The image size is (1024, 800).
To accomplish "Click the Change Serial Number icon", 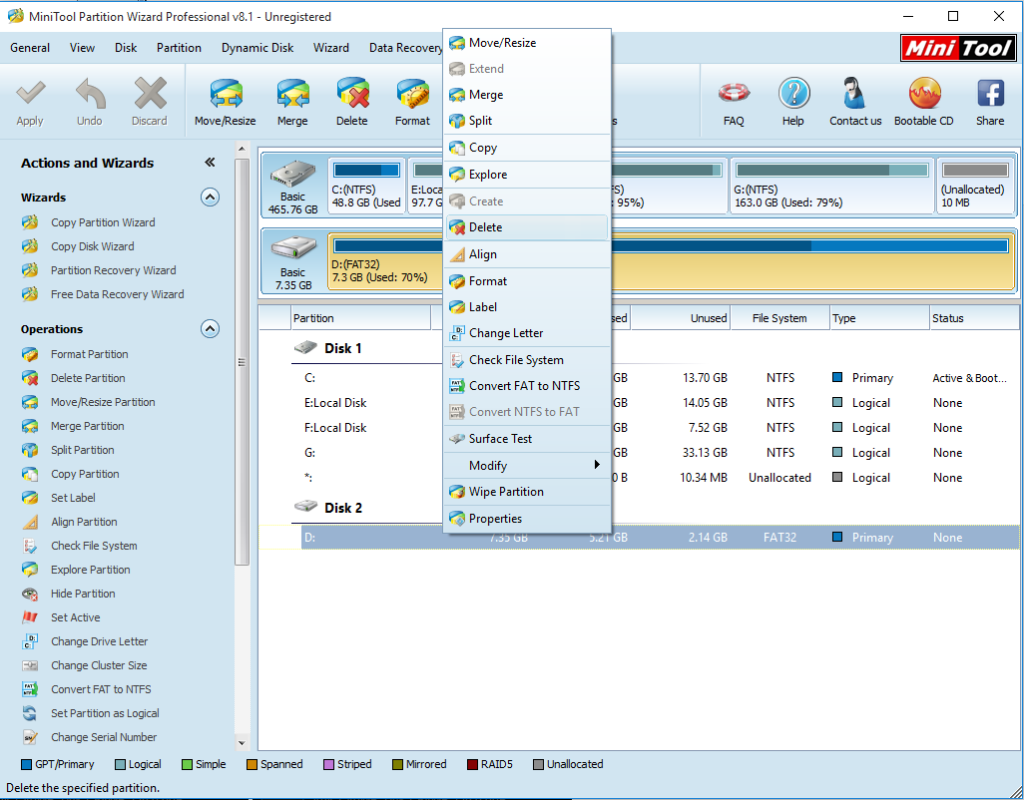I will click(x=29, y=737).
